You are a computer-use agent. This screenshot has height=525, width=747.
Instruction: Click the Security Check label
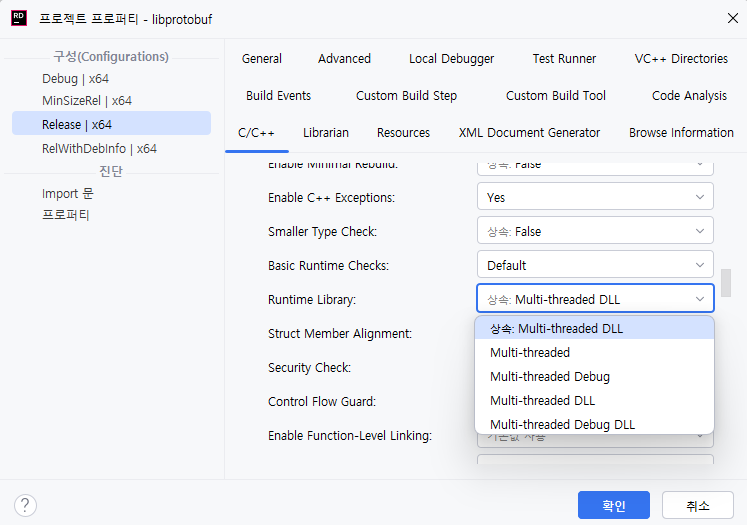309,368
